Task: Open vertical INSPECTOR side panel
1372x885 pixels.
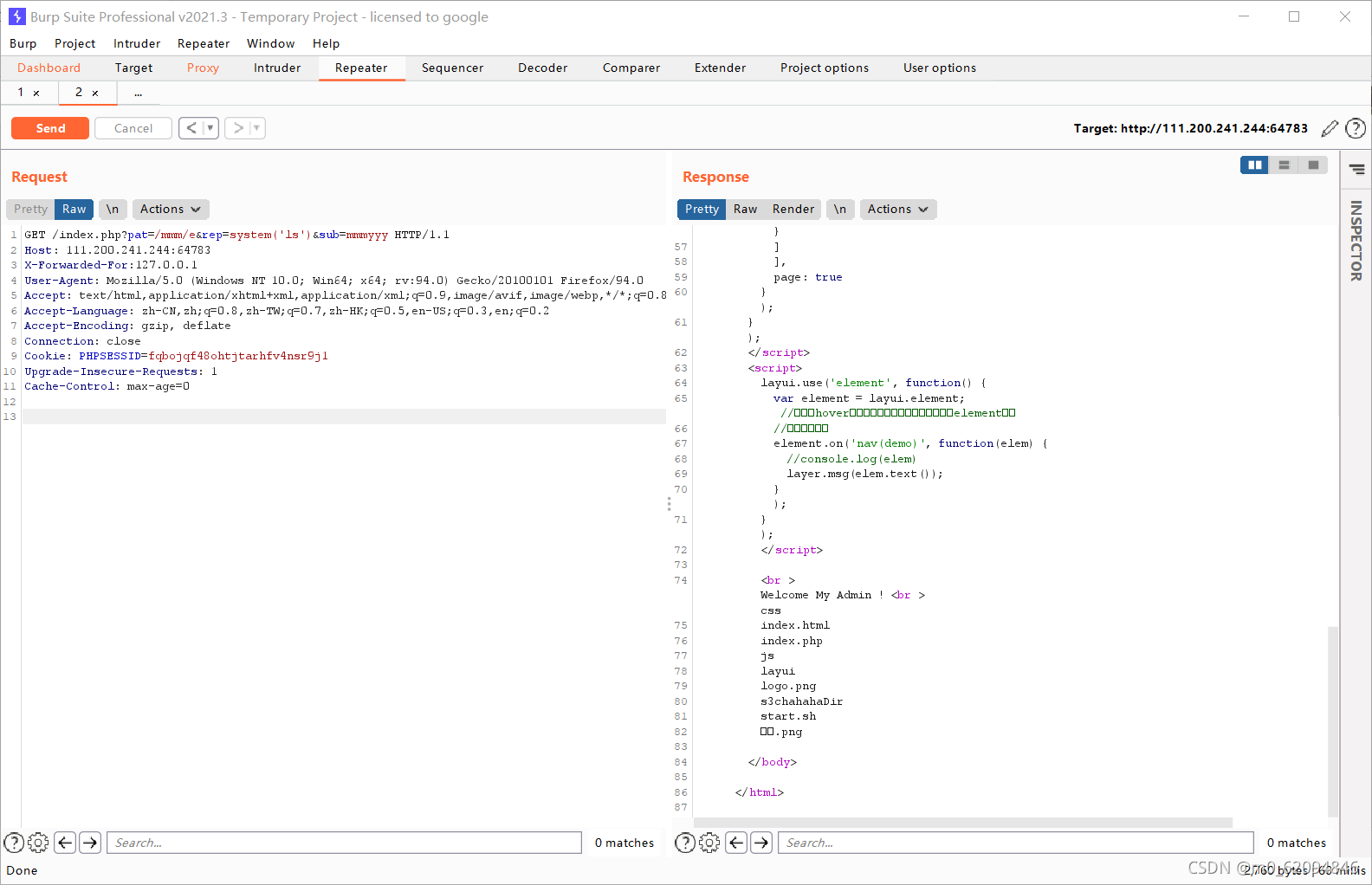Action: tap(1356, 241)
